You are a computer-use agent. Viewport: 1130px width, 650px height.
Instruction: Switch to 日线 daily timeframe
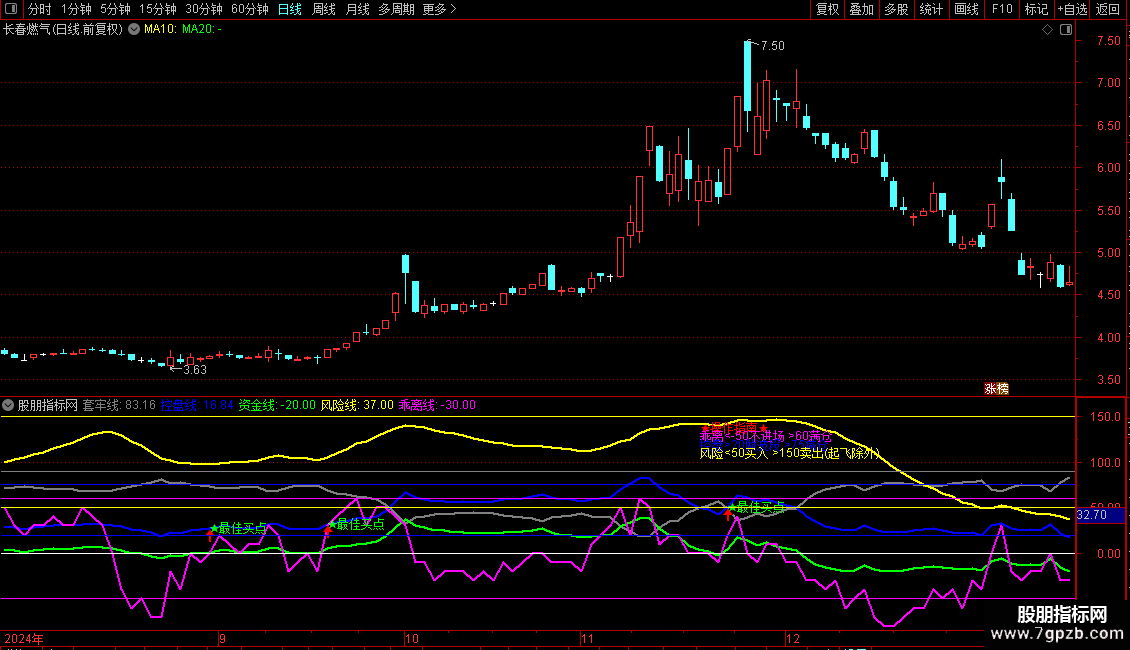click(x=289, y=10)
